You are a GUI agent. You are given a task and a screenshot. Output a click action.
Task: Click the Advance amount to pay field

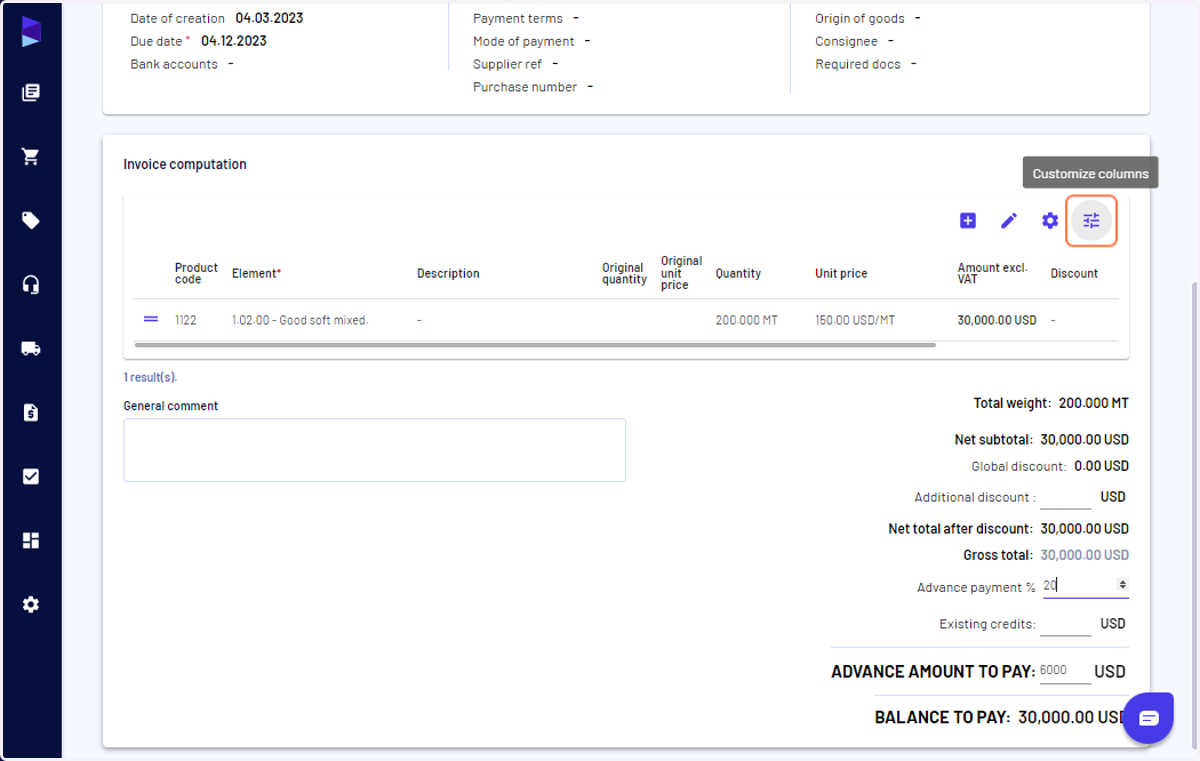click(x=1066, y=671)
